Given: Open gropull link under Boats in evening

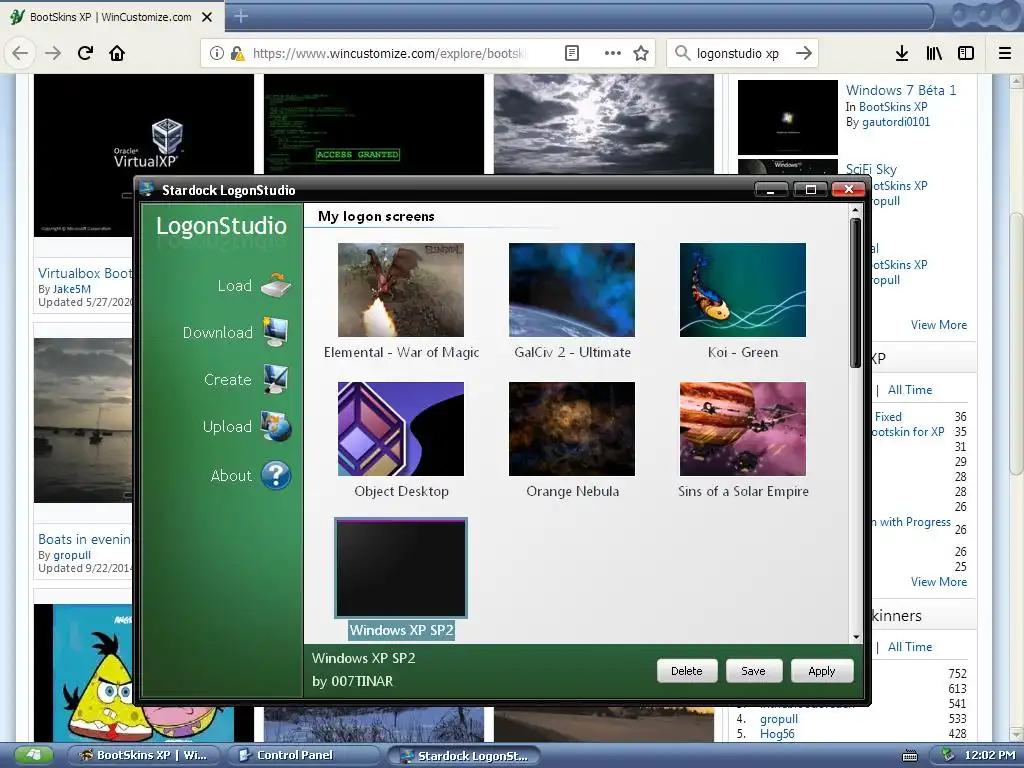Looking at the screenshot, I should [x=72, y=555].
